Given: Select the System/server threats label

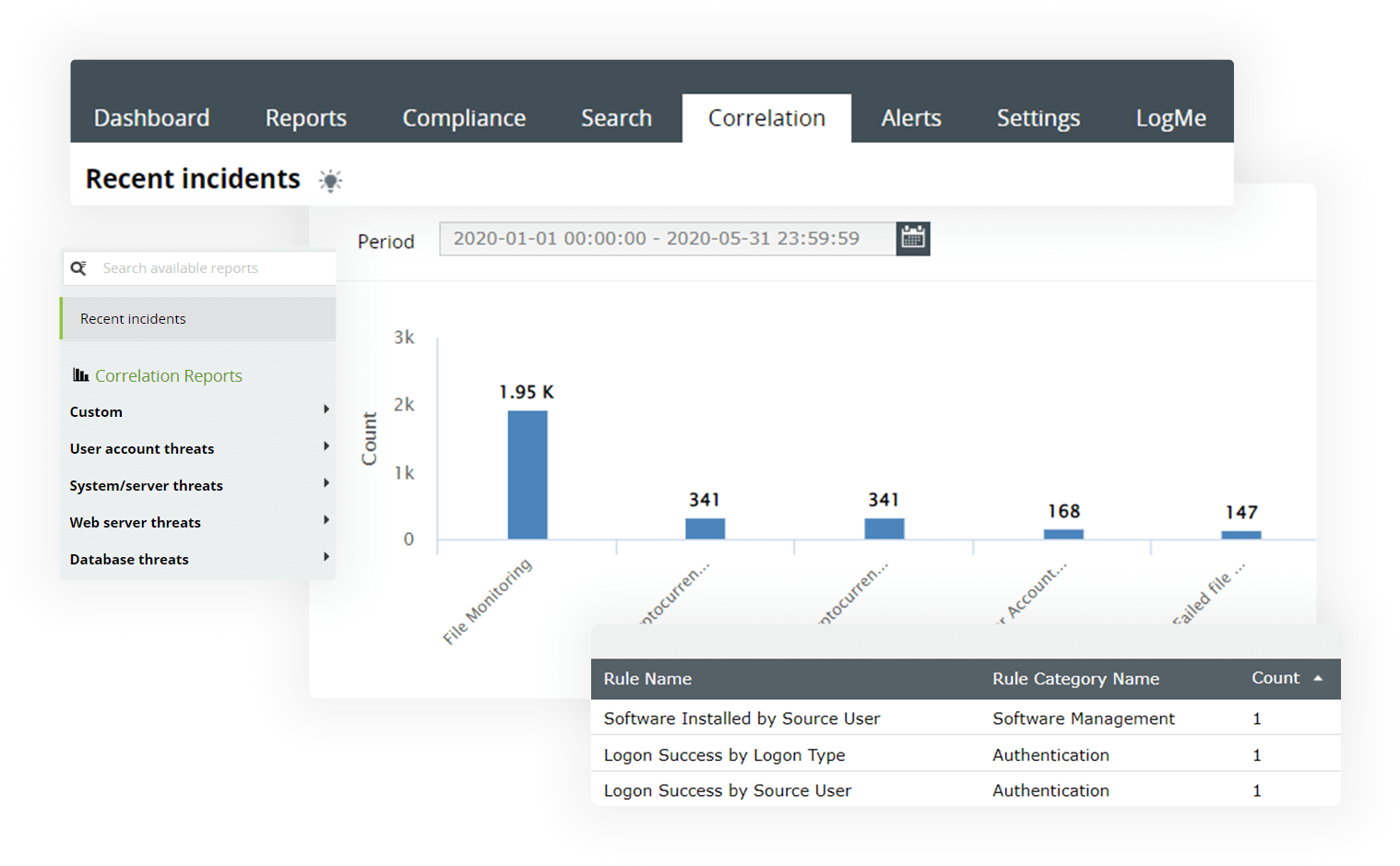Looking at the screenshot, I should (x=147, y=486).
